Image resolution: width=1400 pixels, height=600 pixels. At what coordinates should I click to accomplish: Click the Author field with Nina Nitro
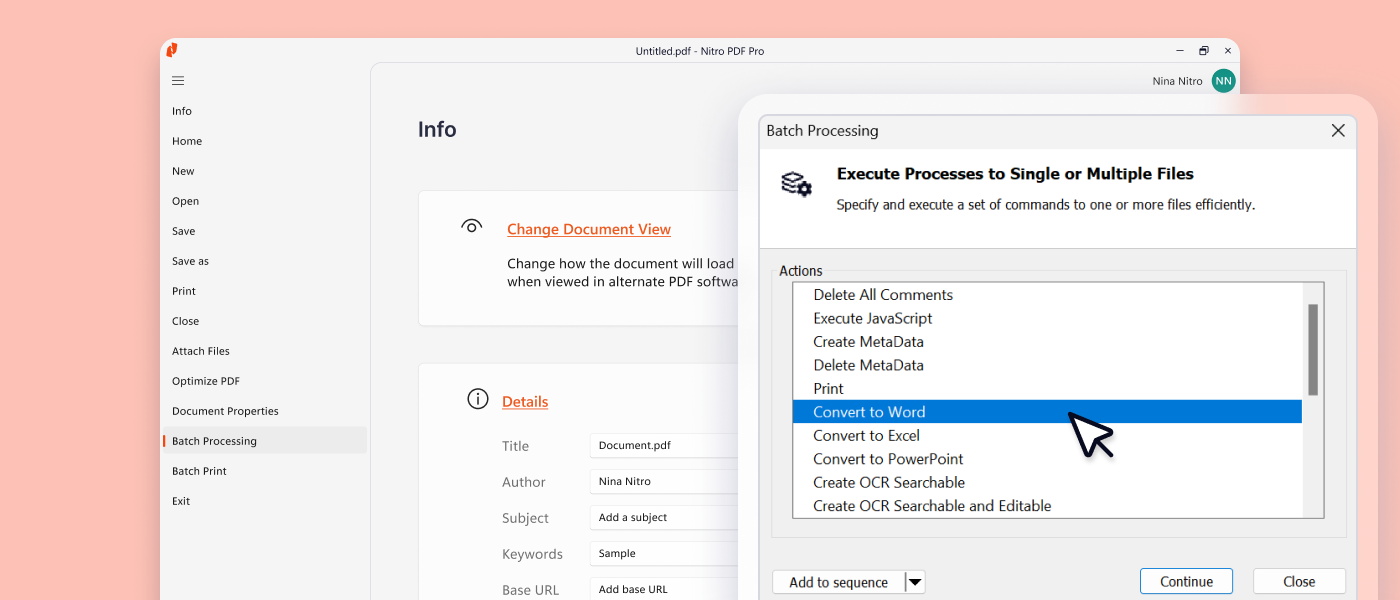(x=664, y=482)
